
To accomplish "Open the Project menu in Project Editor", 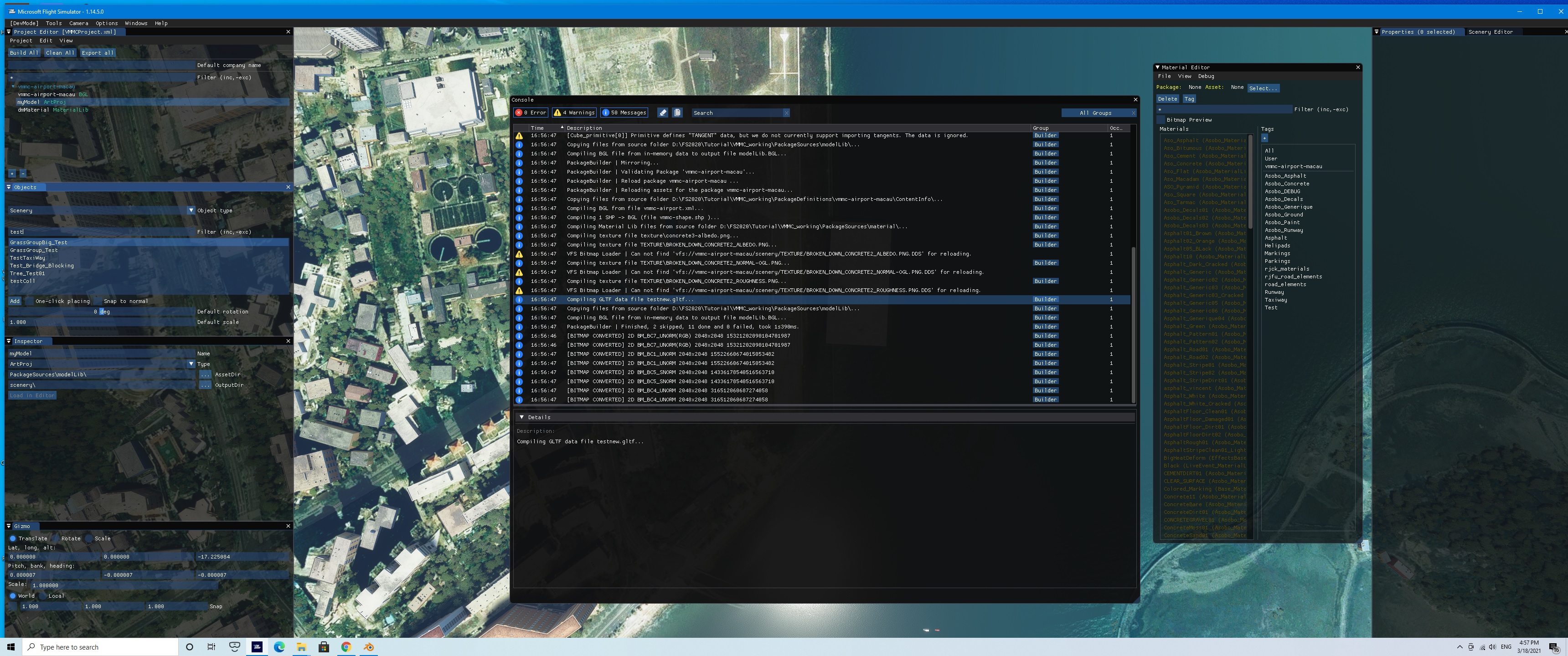I will [21, 41].
